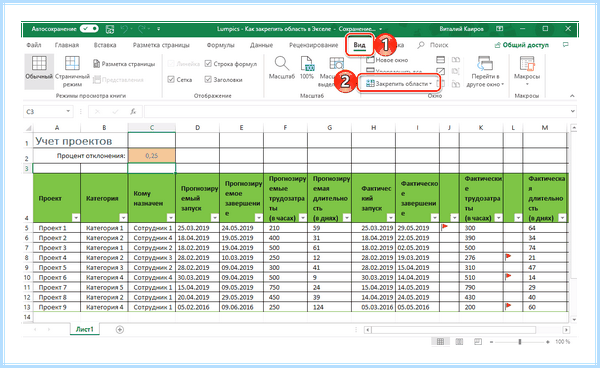Screen dimensions: 600x368
Task: Click the Select All corner triangle
Action: coord(28,128)
